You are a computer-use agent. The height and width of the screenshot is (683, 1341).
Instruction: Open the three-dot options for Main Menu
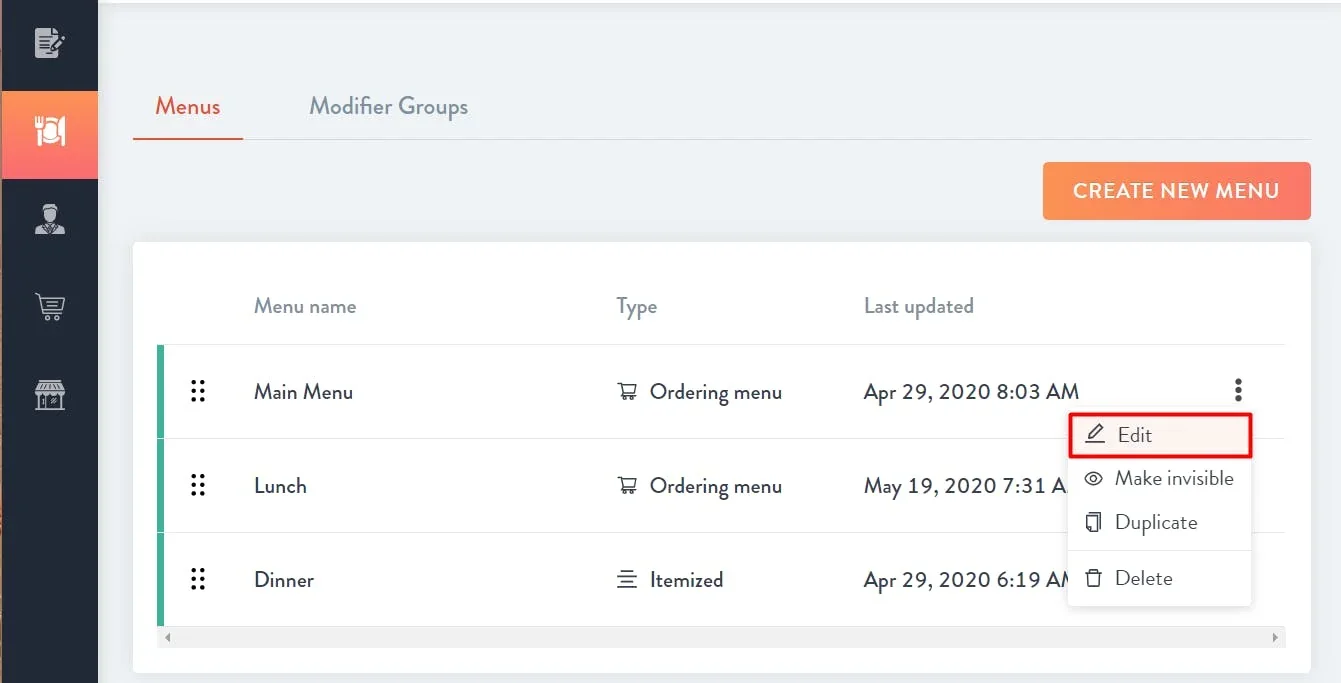coord(1238,390)
